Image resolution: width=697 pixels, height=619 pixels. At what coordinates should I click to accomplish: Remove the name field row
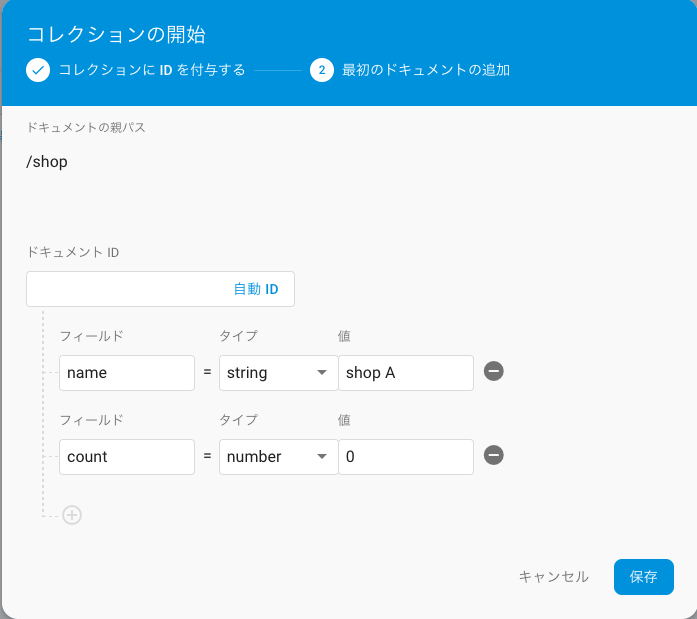[493, 371]
